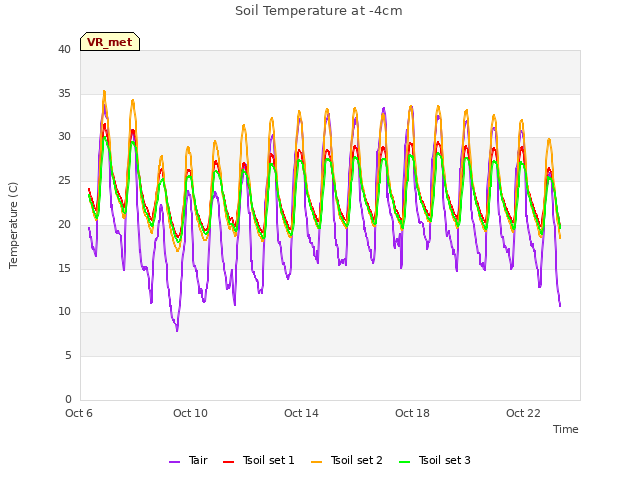The image size is (640, 480).
Task: Click the 0 y-axis tick label
Action: click(x=68, y=399)
